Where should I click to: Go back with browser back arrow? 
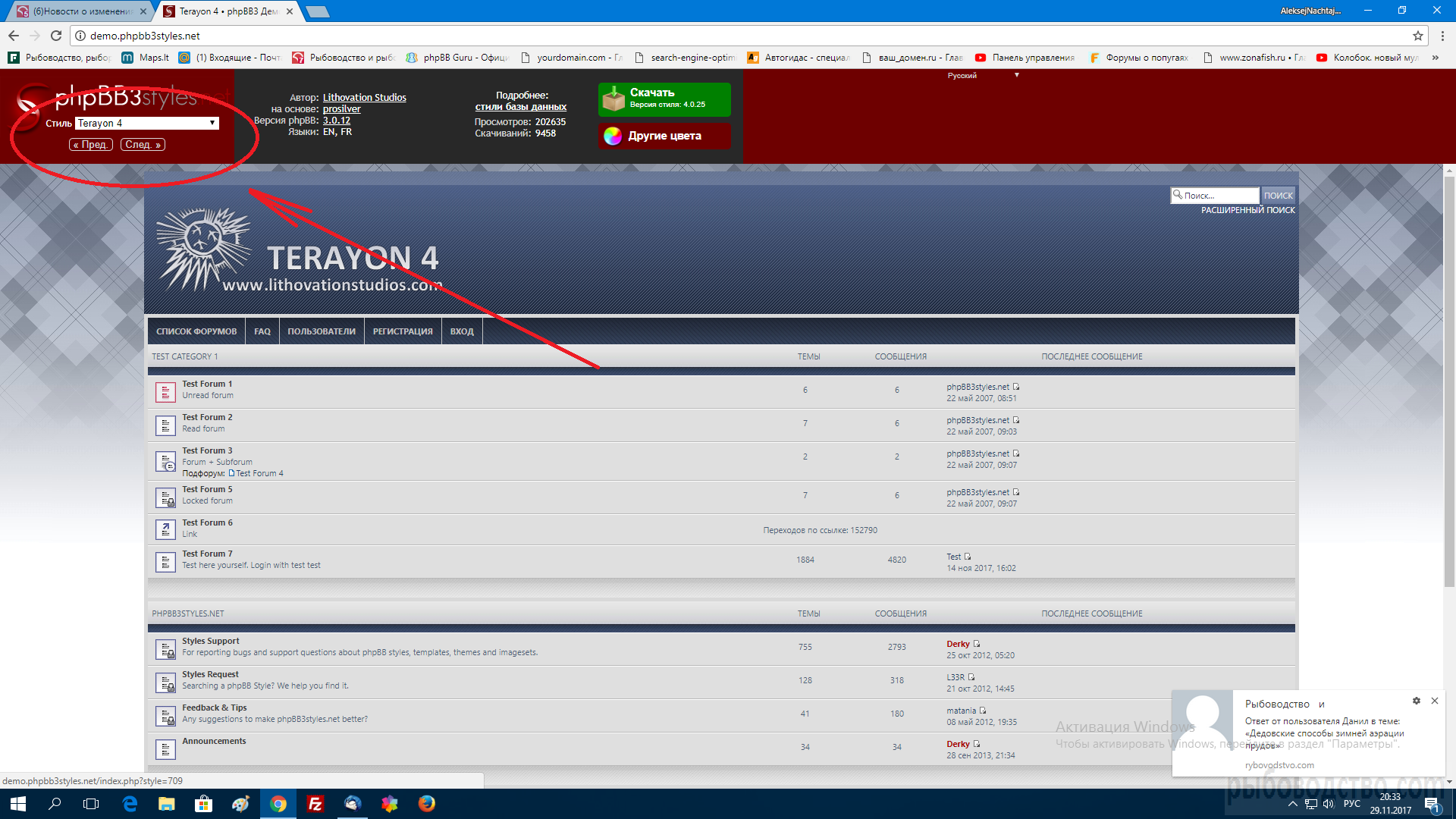coord(14,36)
